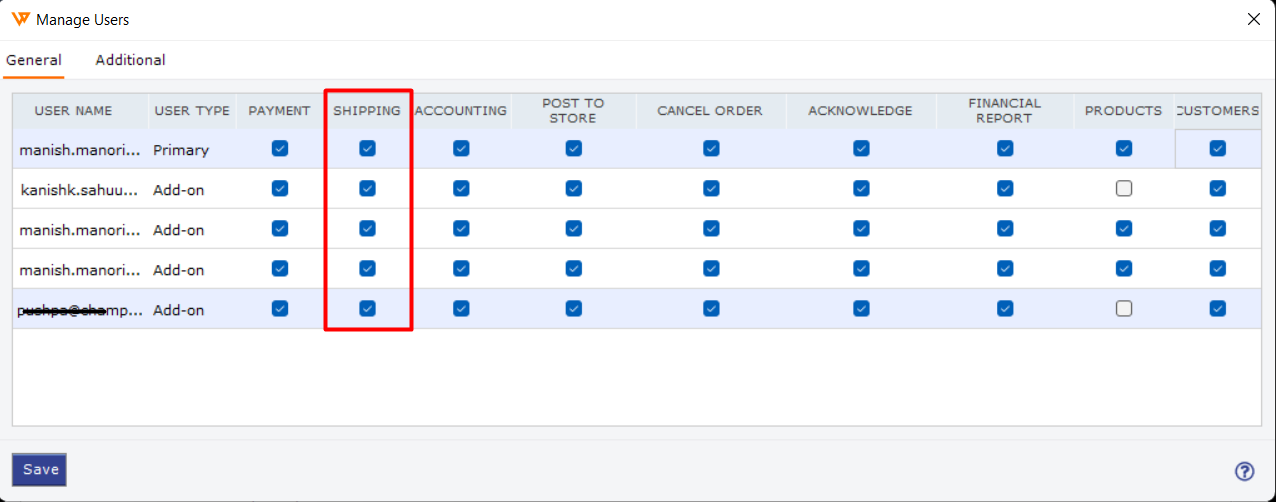This screenshot has height=502, width=1276.
Task: Uncheck Financial Report for pushpa@champ
Action: pyautogui.click(x=1005, y=308)
